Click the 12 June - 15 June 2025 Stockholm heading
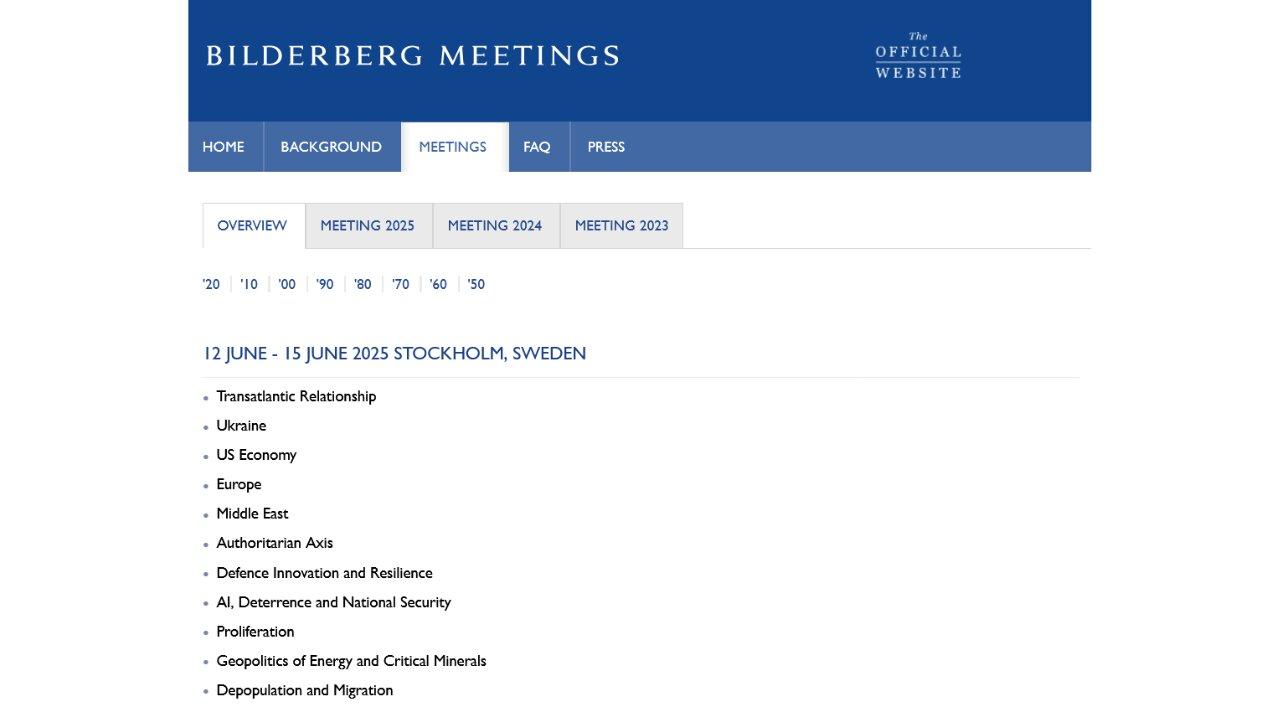This screenshot has width=1280, height=720. [394, 353]
